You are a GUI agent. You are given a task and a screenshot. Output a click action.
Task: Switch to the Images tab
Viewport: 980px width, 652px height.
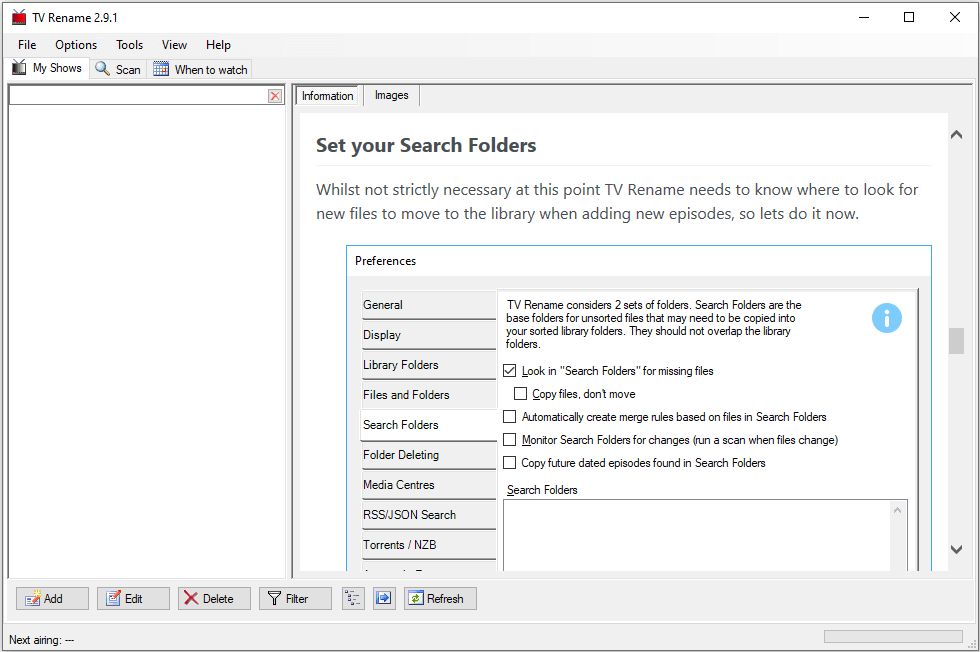pos(391,95)
